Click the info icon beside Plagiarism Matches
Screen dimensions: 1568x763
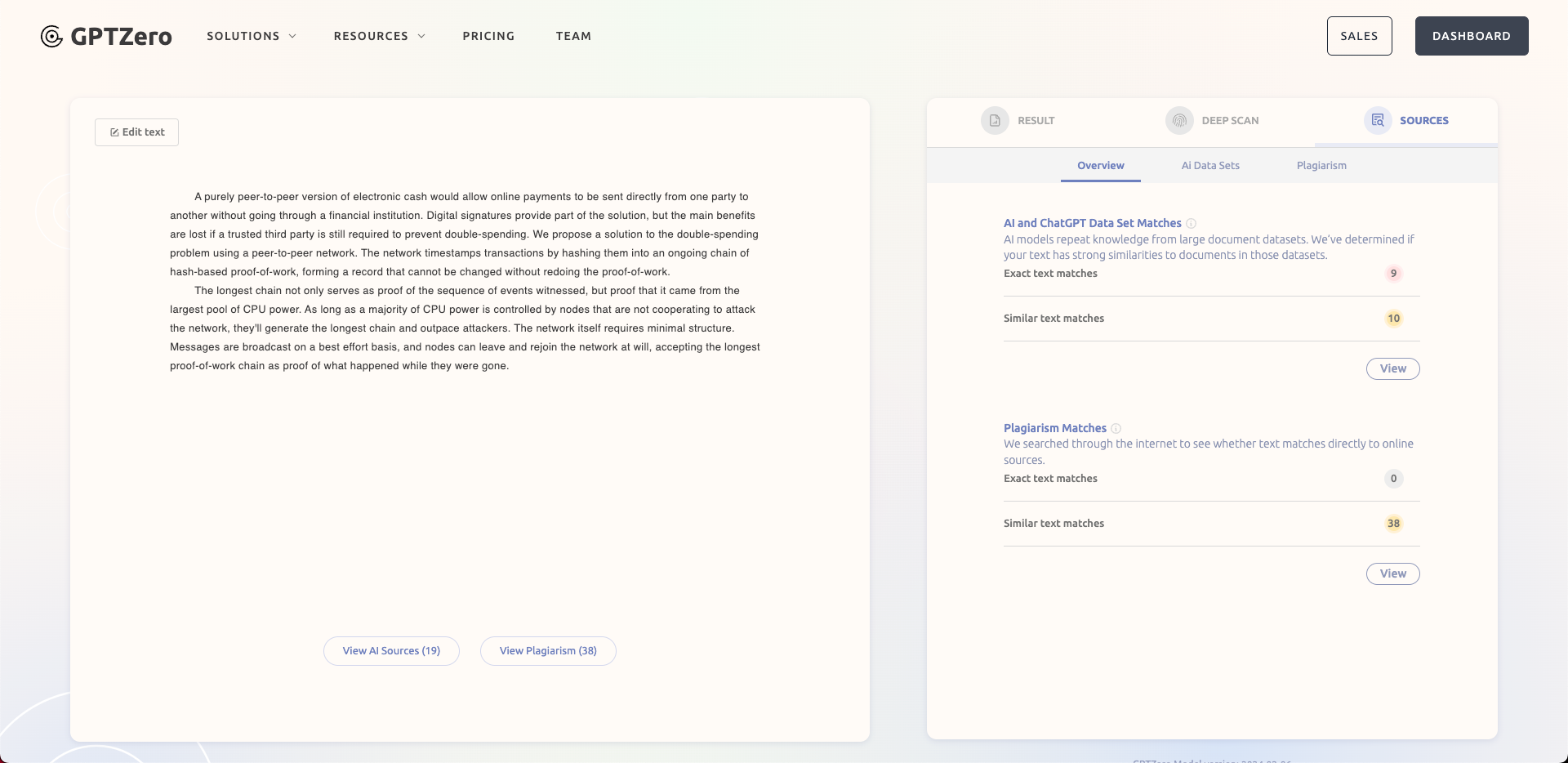[1116, 429]
